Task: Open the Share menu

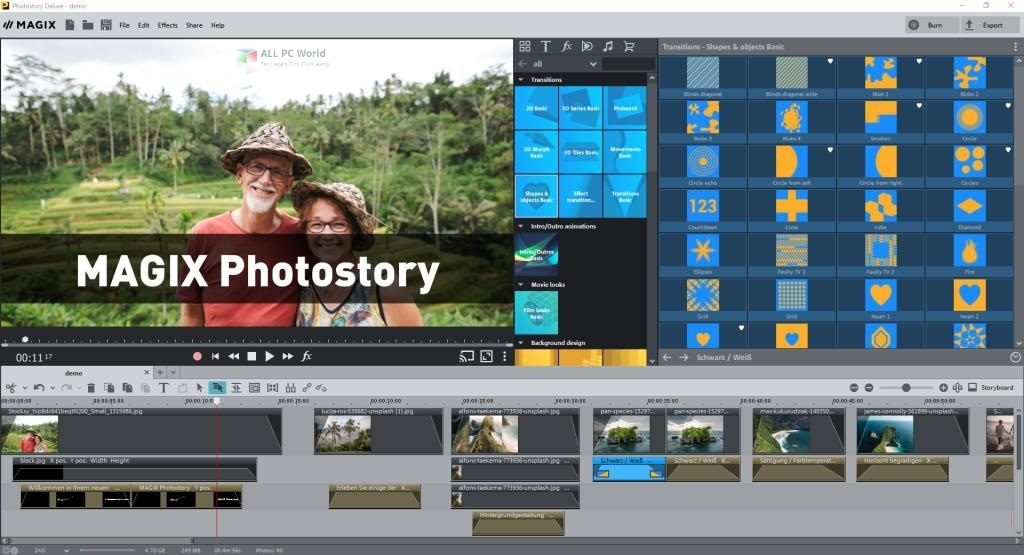Action: pos(194,25)
